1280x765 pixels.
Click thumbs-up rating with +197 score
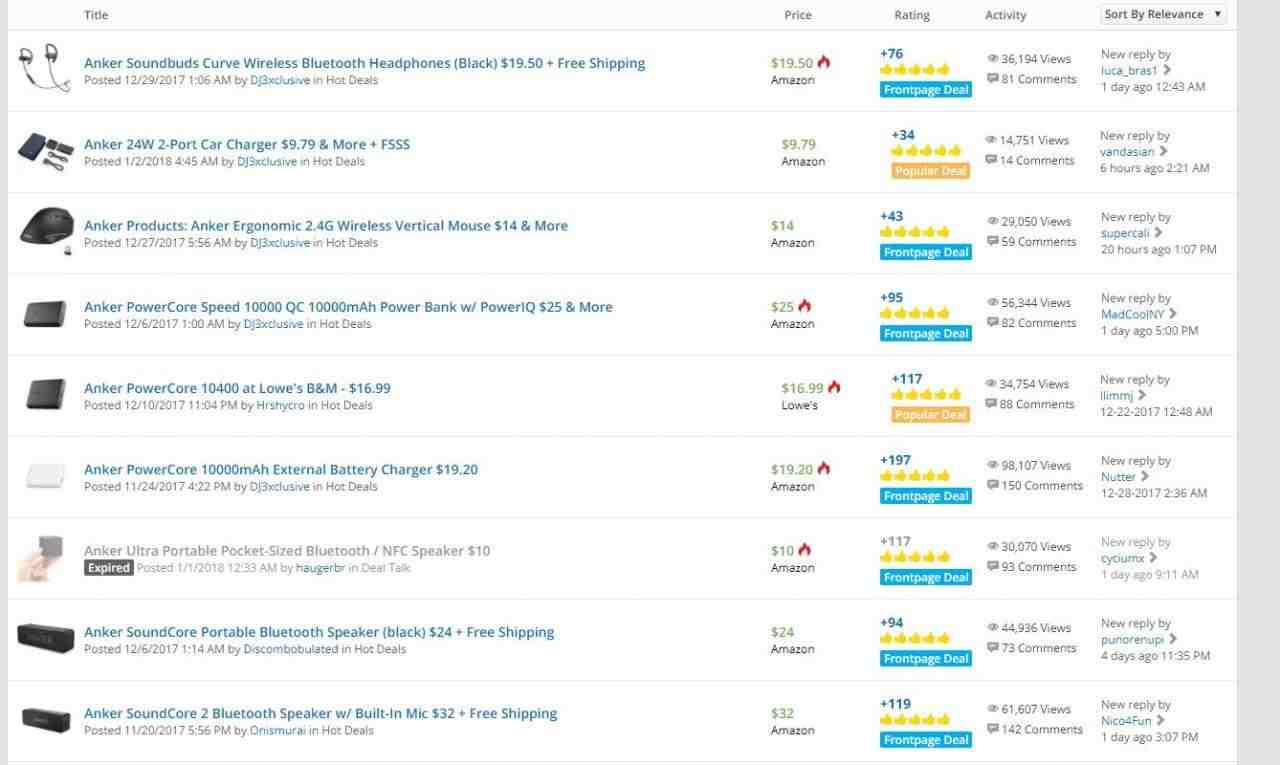coord(915,476)
